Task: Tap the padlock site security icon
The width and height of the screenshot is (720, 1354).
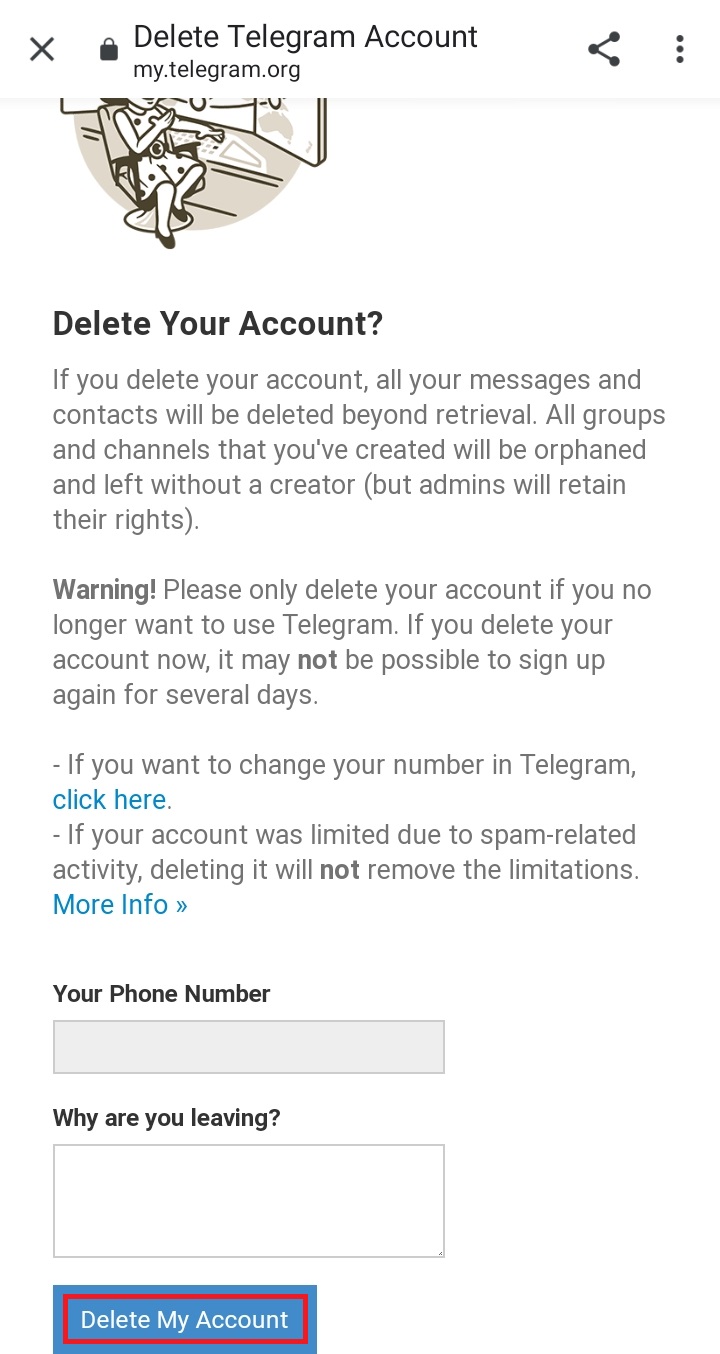Action: coord(109,50)
